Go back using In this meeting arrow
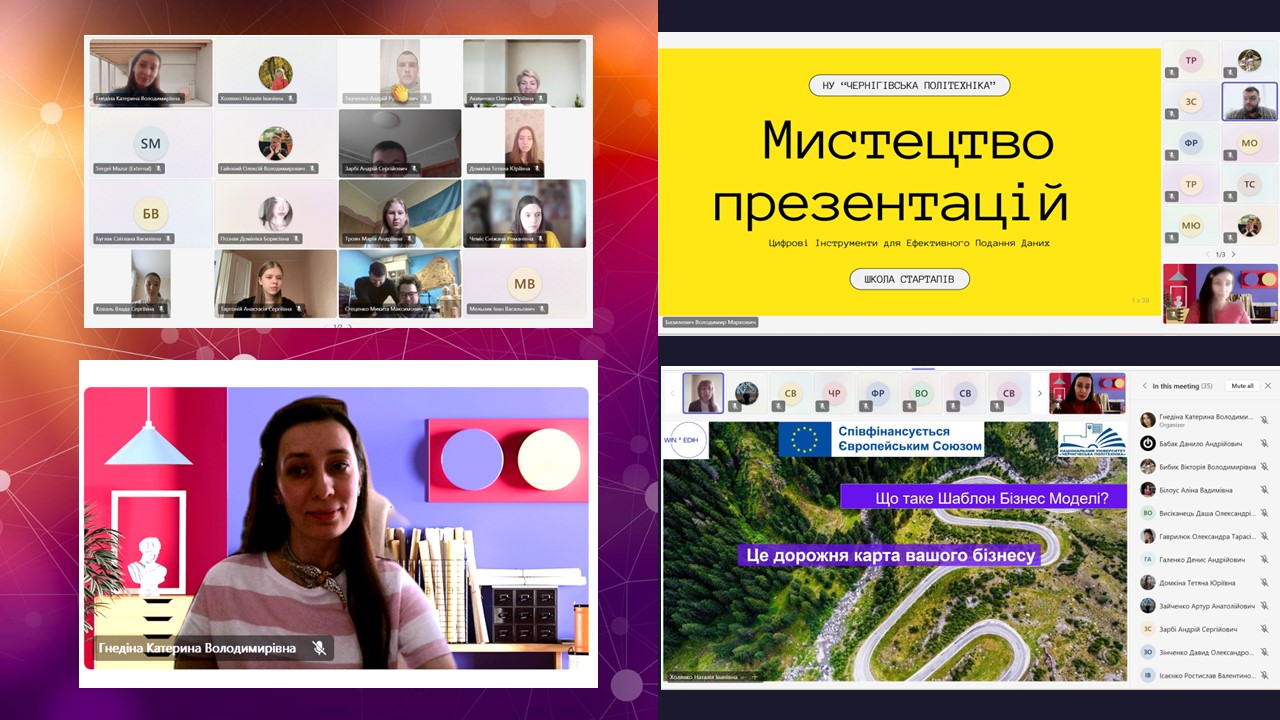 click(x=1144, y=385)
